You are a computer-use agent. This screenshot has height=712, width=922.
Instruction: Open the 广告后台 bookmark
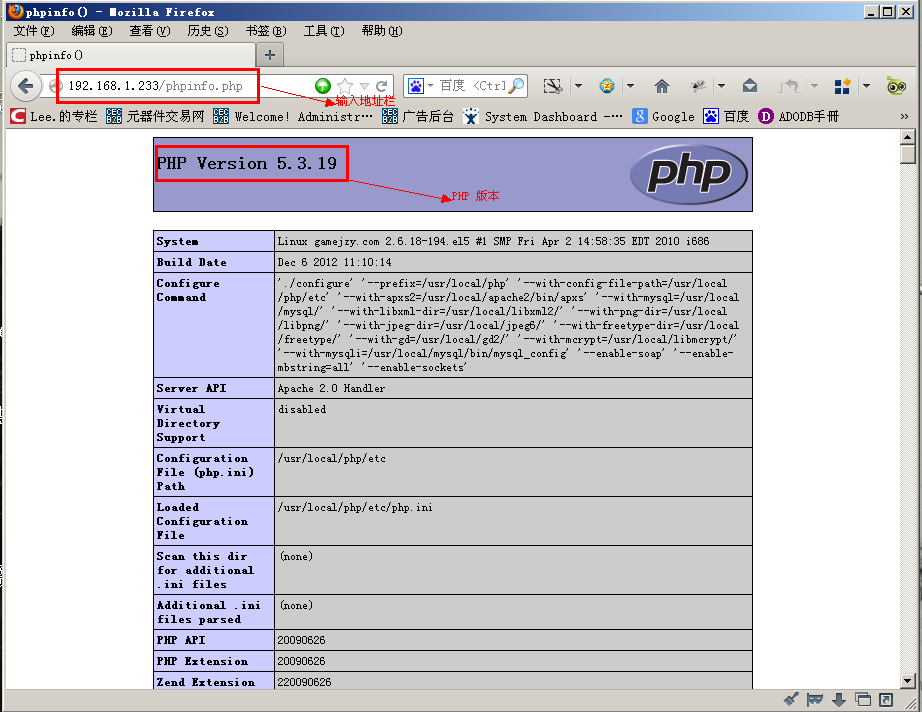(x=417, y=116)
